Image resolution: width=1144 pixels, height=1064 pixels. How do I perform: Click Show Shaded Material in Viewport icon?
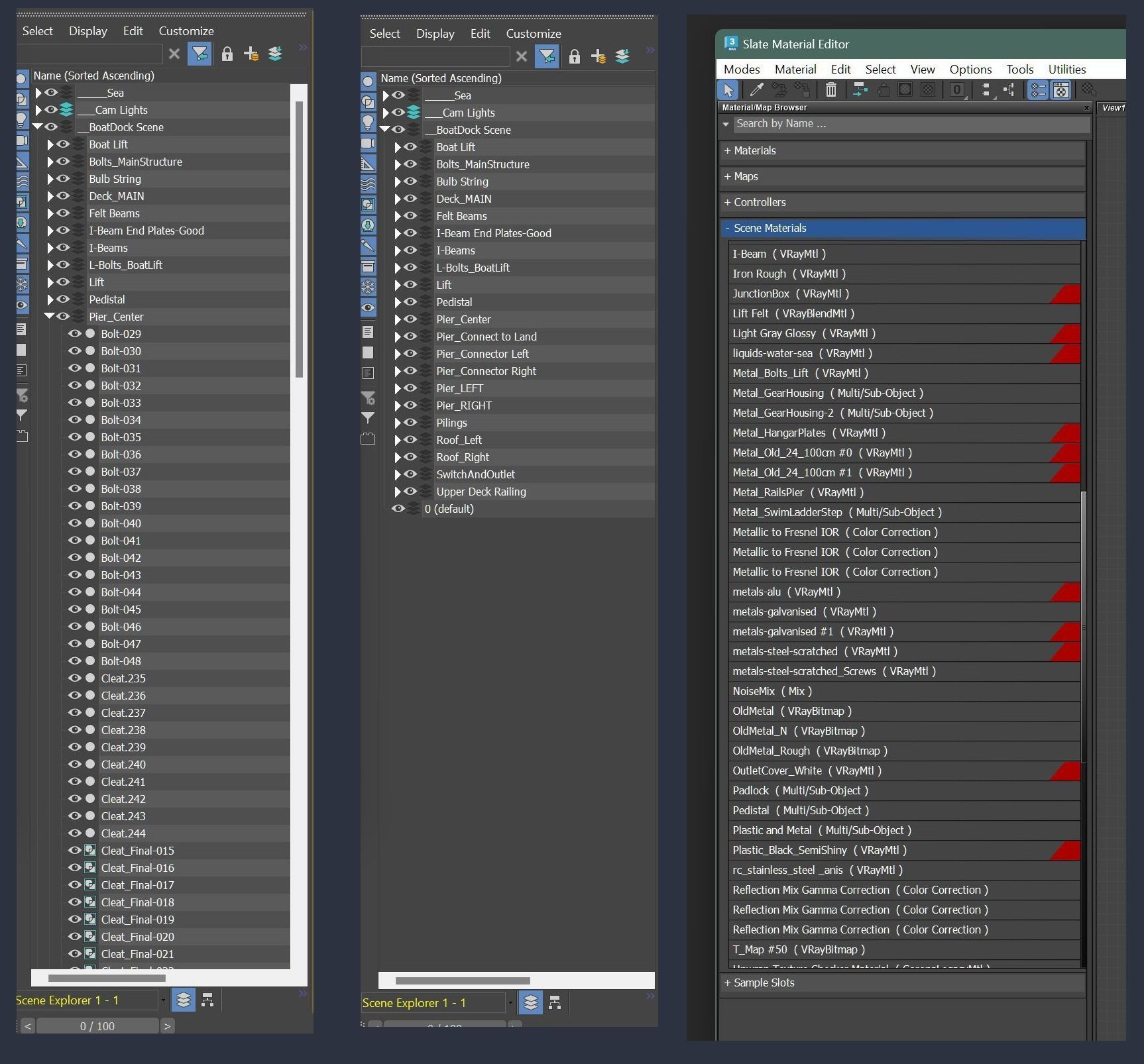click(x=905, y=90)
